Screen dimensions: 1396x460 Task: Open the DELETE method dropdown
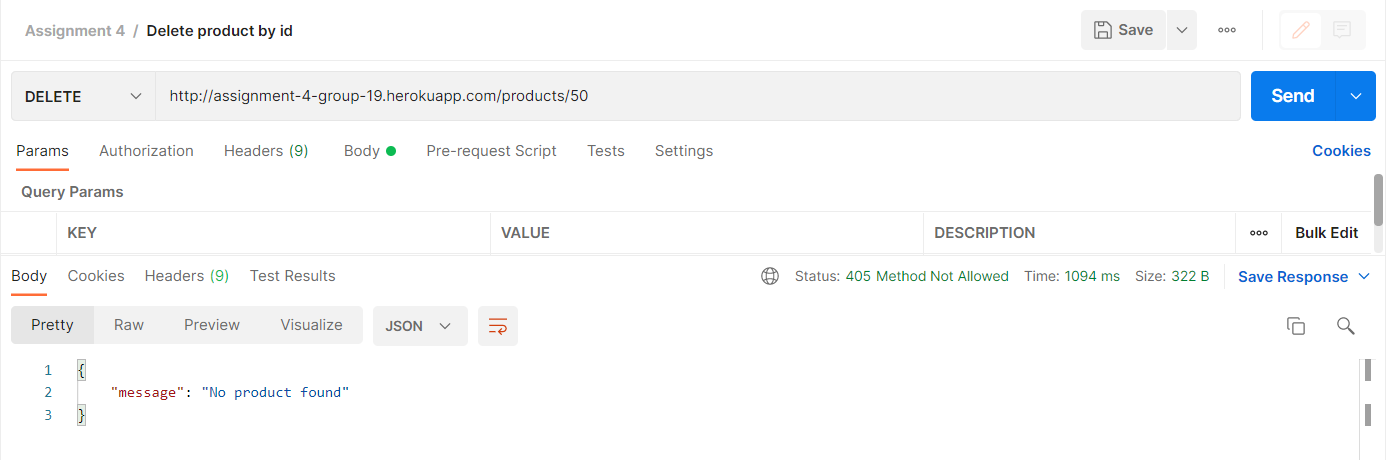pos(83,96)
